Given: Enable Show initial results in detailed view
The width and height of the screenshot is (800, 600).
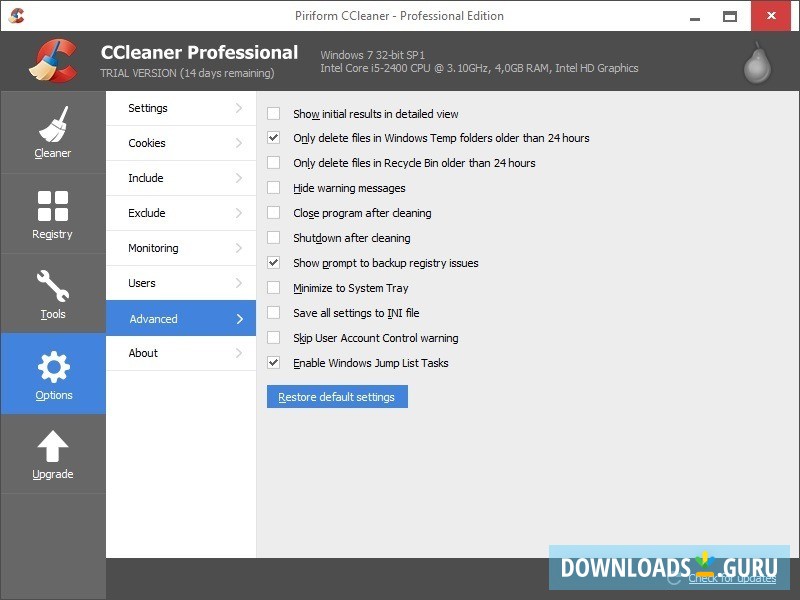Looking at the screenshot, I should click(x=273, y=113).
